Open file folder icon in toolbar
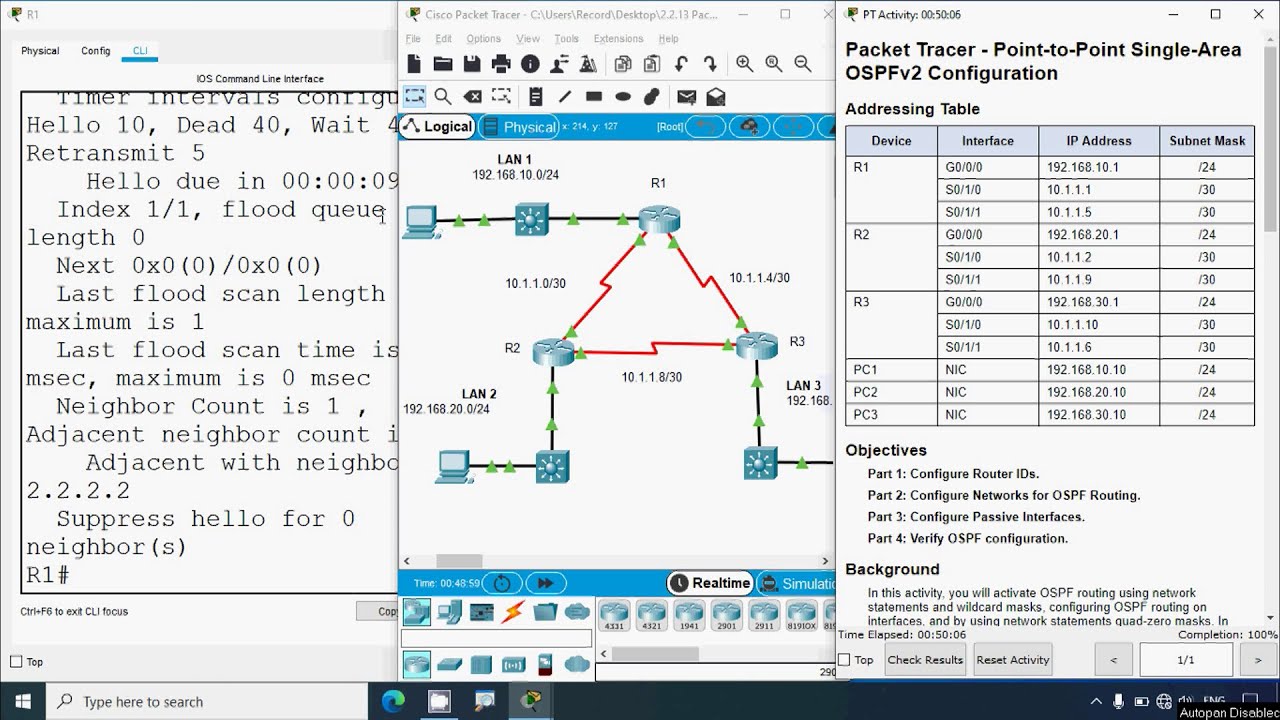 443,64
